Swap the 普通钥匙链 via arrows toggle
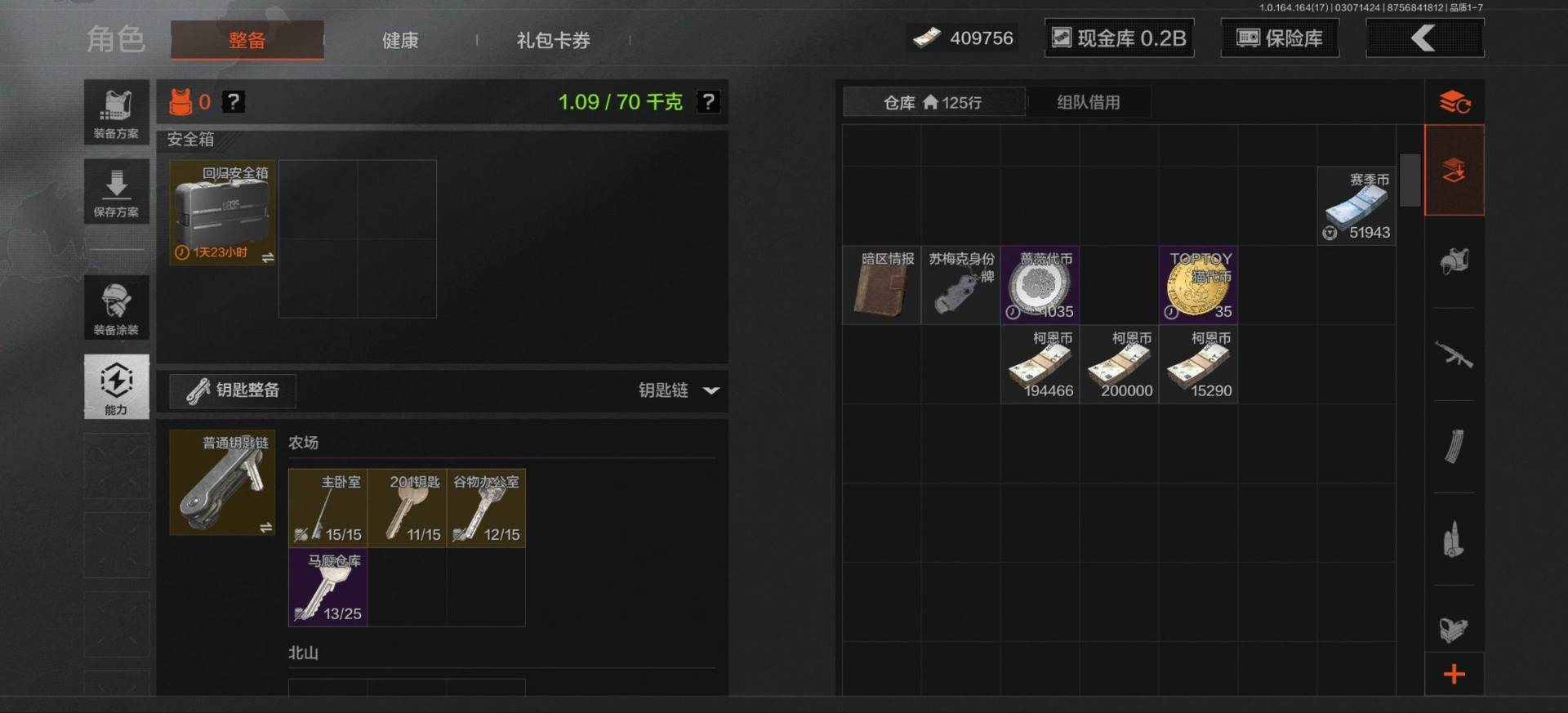 (x=266, y=528)
